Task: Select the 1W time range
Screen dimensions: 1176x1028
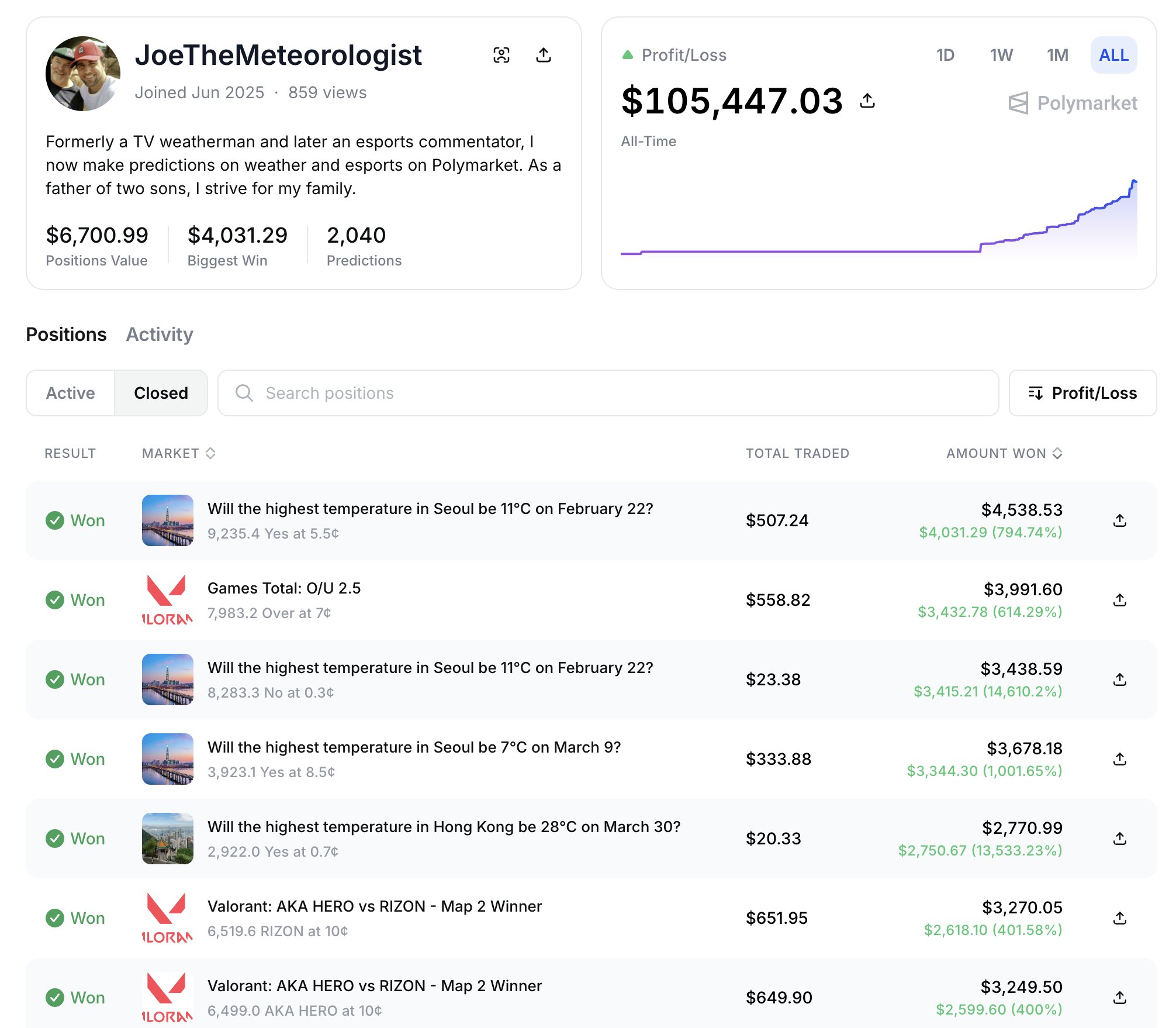Action: pos(1001,54)
